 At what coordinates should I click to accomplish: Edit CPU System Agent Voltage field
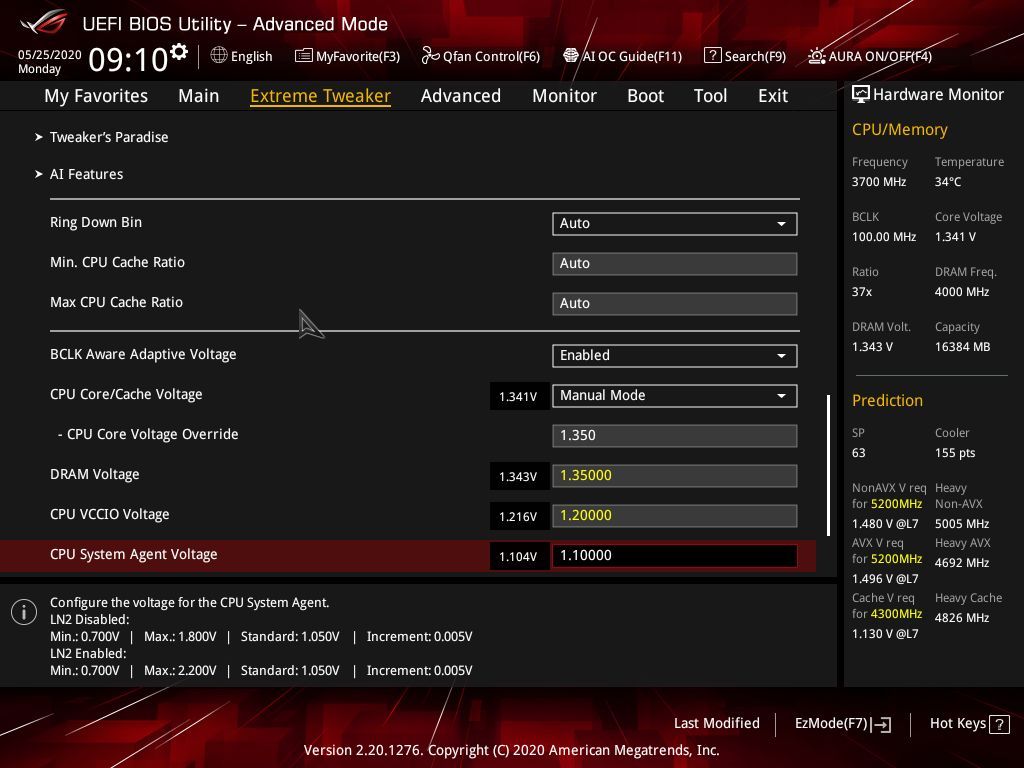675,555
